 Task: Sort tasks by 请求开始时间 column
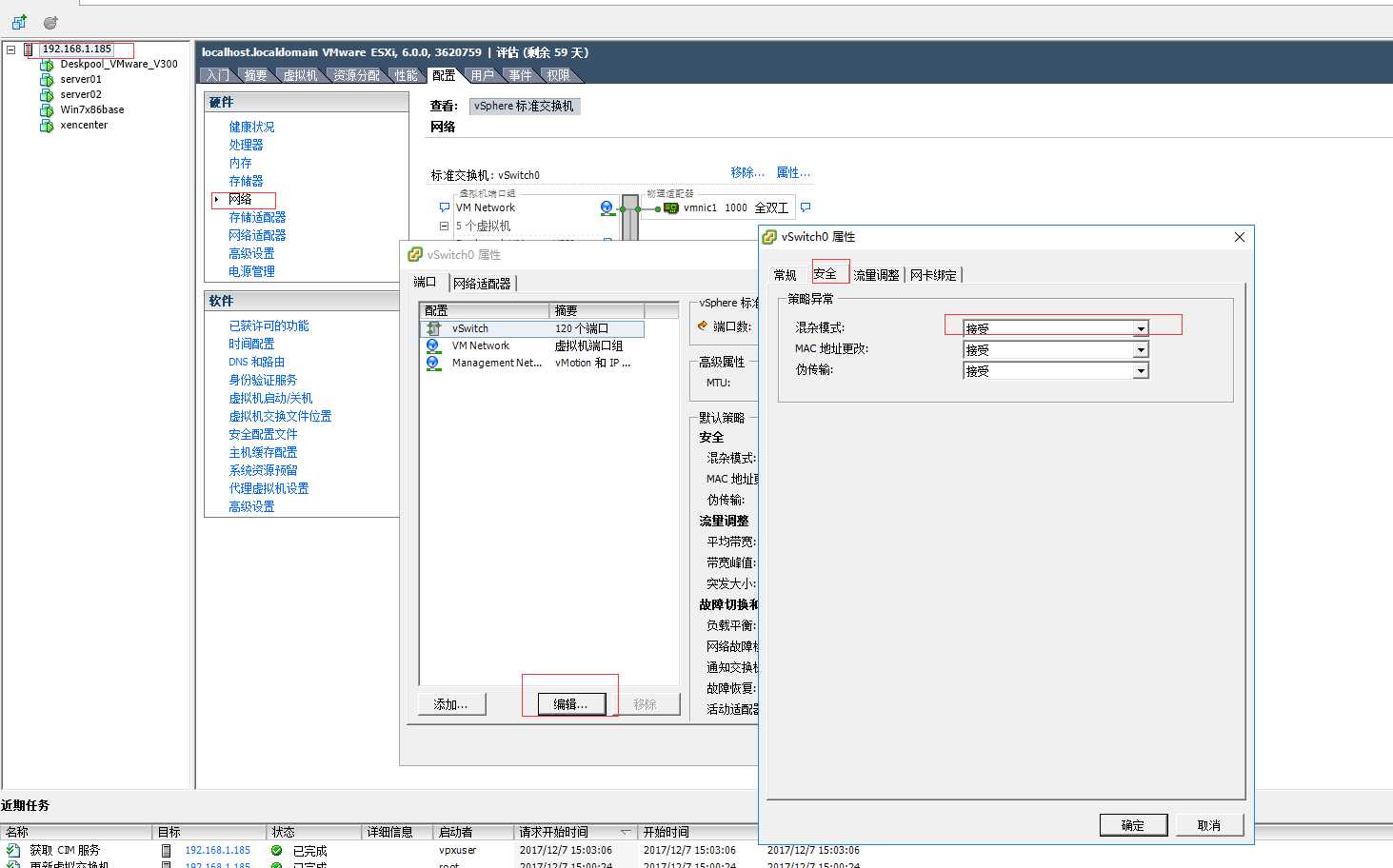pos(574,832)
